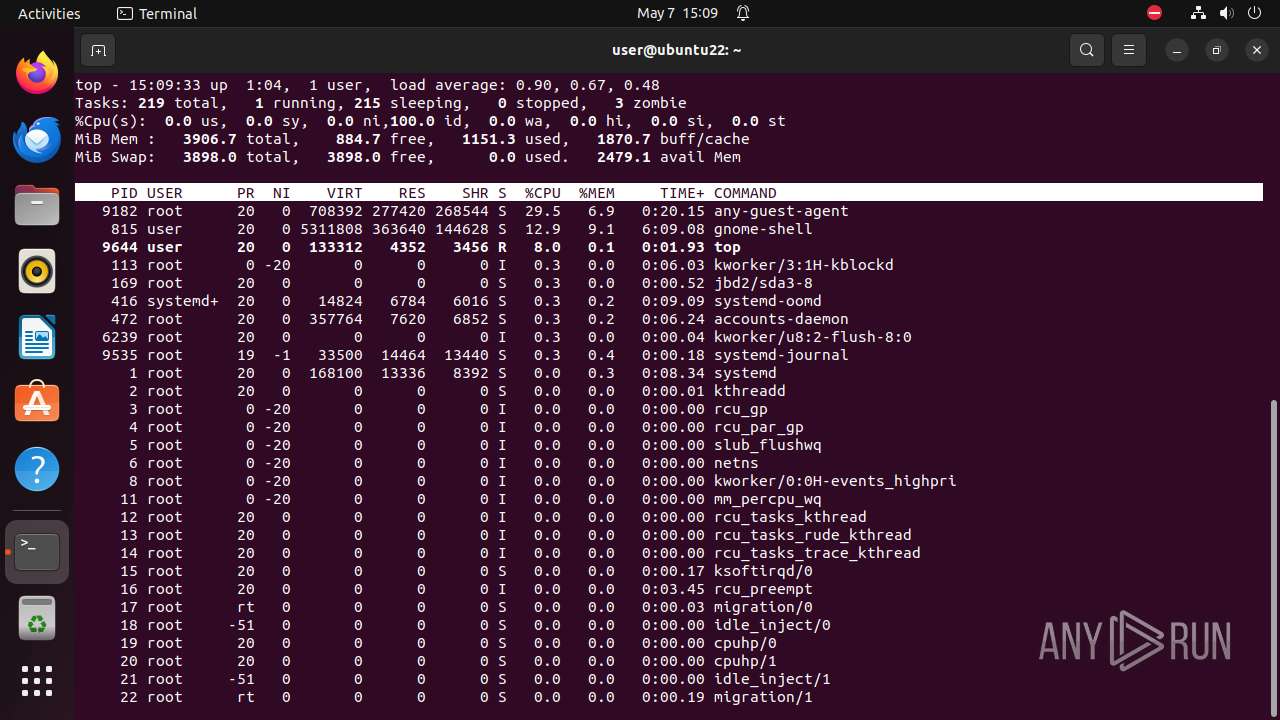
Task: Open power menu icon in top bar
Action: pyautogui.click(x=1254, y=13)
